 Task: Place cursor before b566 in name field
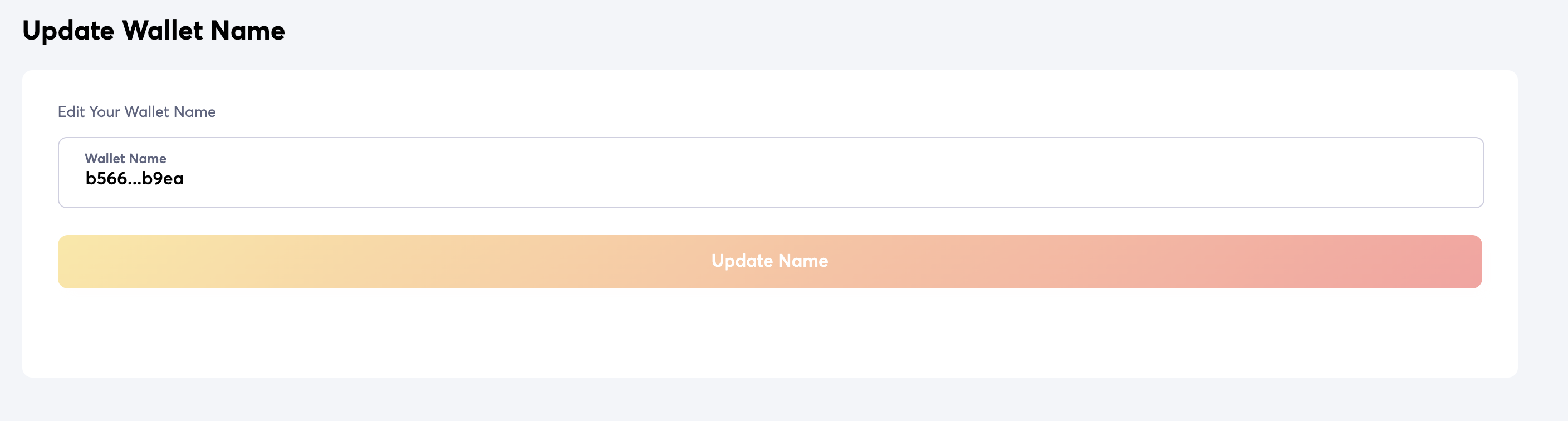(x=85, y=179)
